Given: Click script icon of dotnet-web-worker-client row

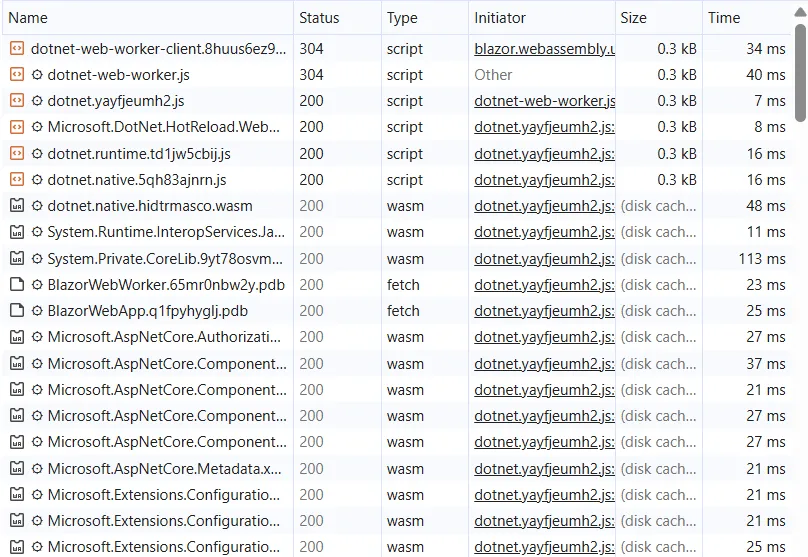Looking at the screenshot, I should [x=17, y=48].
